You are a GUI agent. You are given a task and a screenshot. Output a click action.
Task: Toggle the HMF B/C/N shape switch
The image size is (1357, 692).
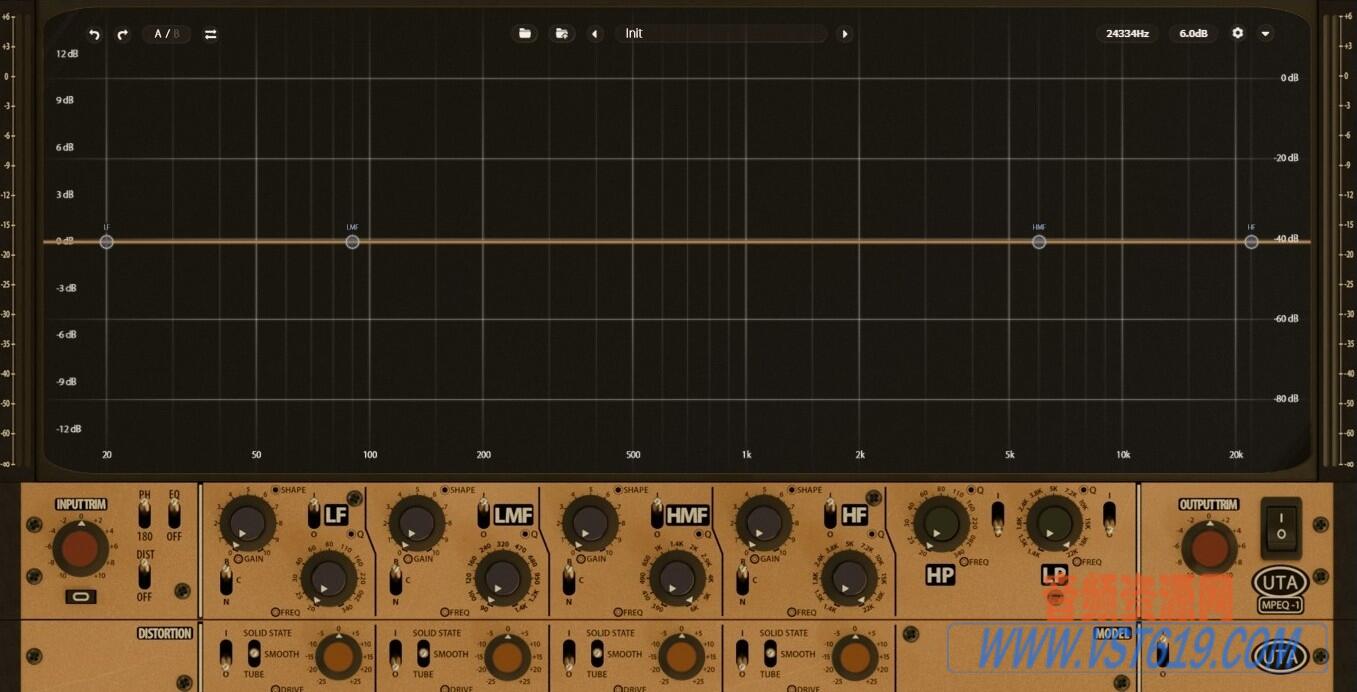tap(569, 579)
